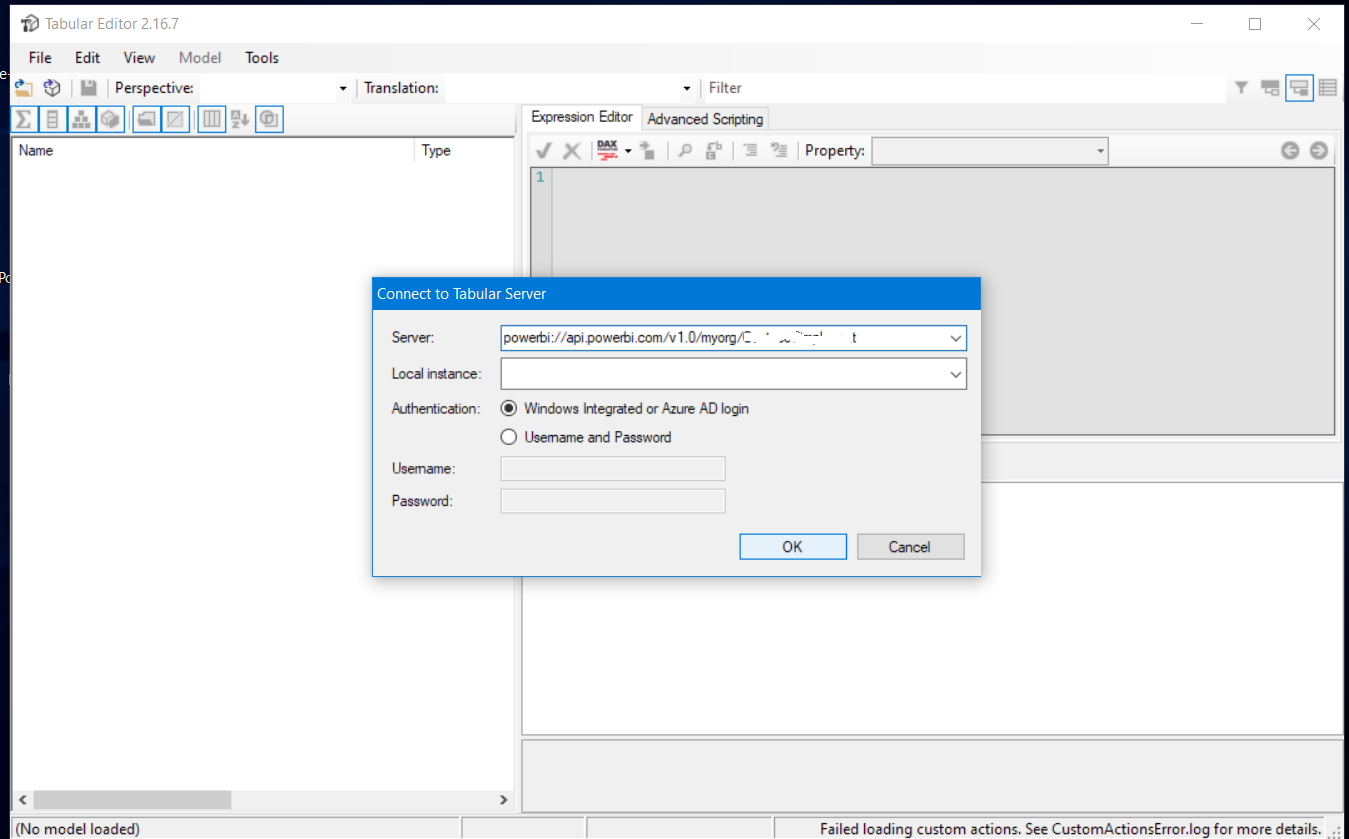The width and height of the screenshot is (1349, 839).
Task: Open the DAX Formatter options arrow
Action: 628,150
